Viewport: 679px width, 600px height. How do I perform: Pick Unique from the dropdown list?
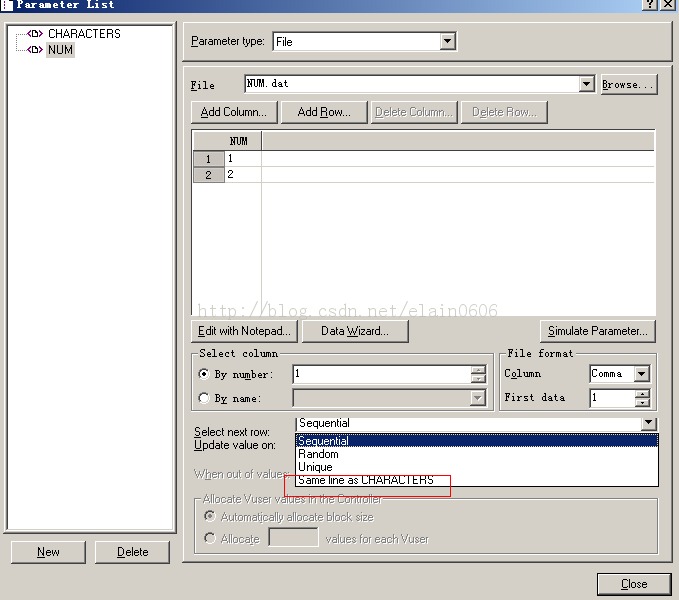(315, 467)
